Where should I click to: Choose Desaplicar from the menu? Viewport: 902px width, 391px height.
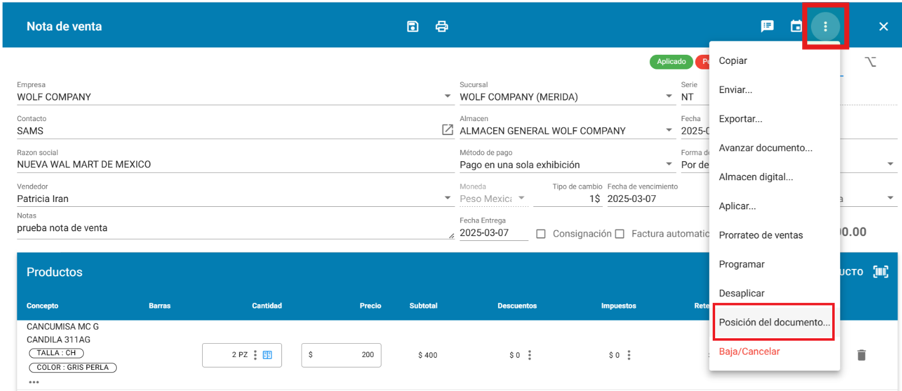[x=775, y=293]
